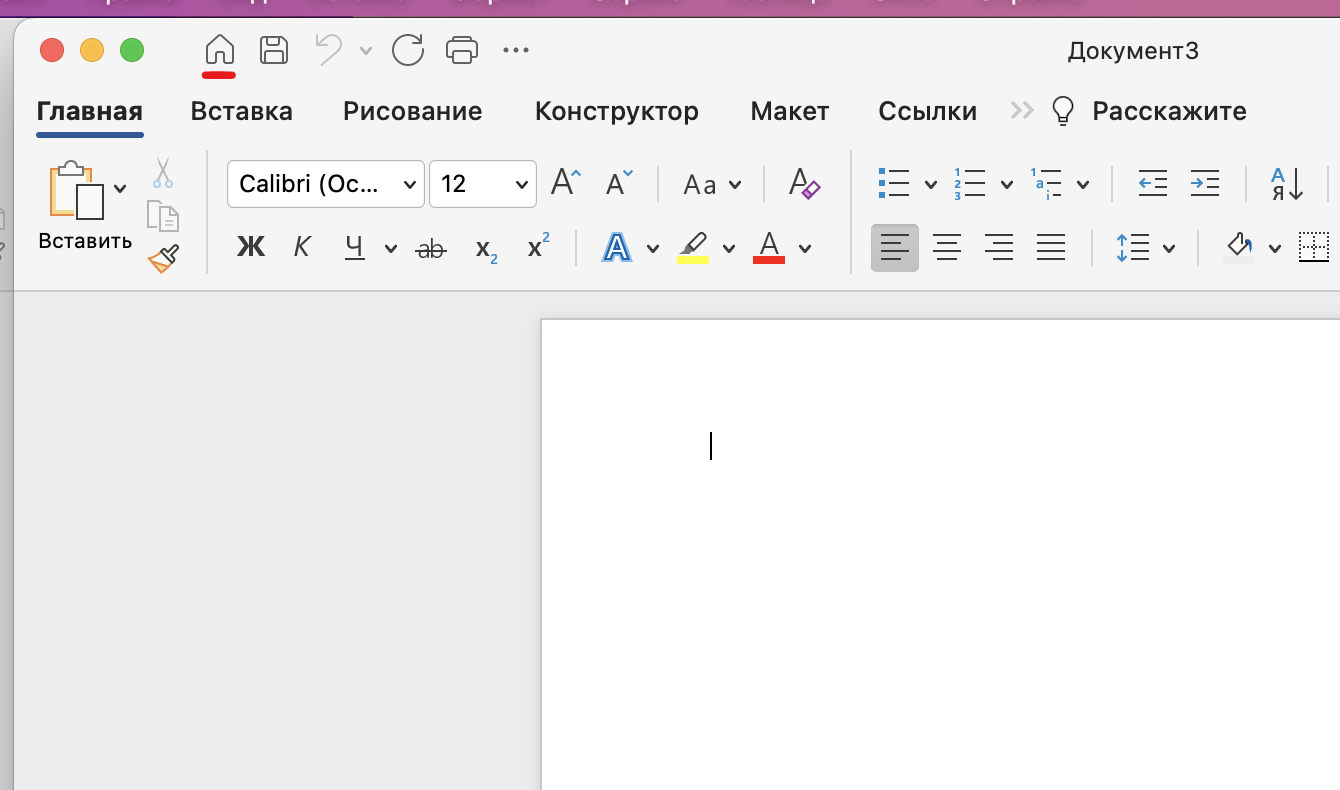Open the Конструктор ribbon tab

pyautogui.click(x=616, y=111)
